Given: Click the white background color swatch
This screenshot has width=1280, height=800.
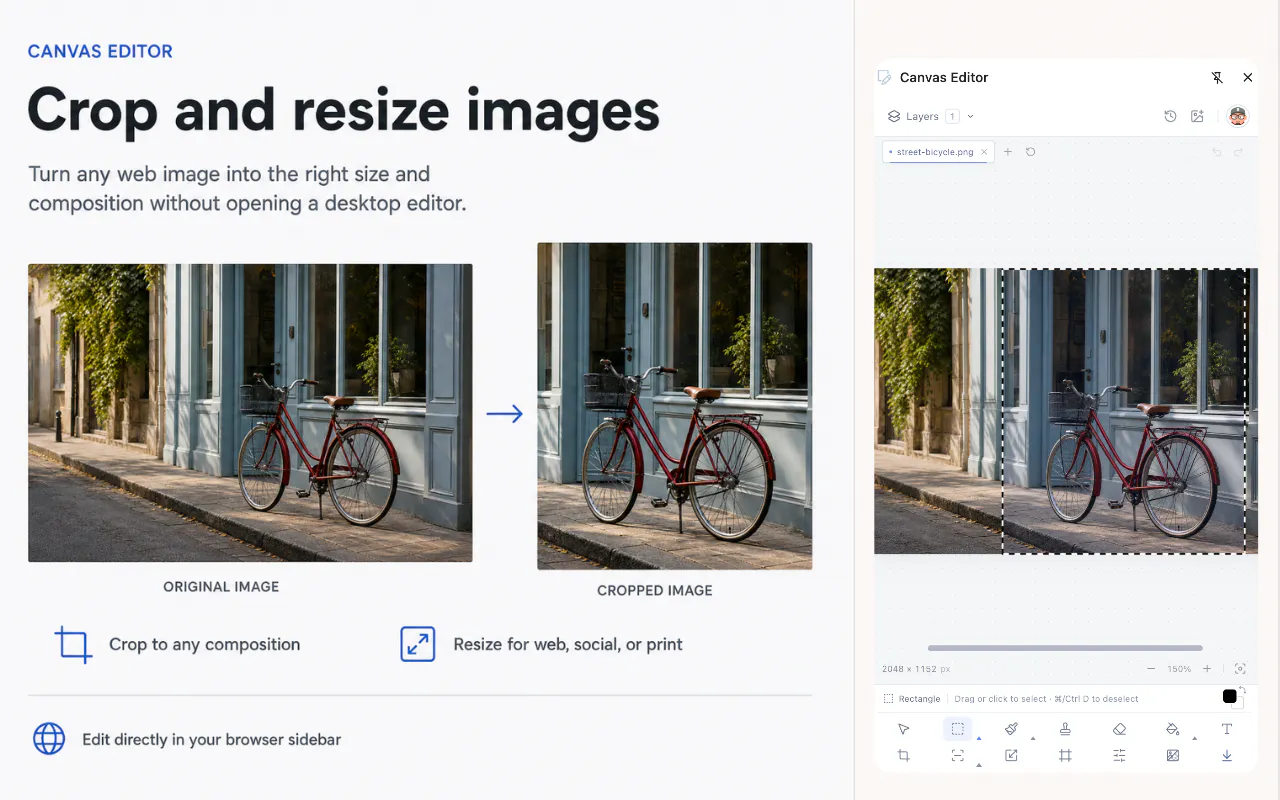Looking at the screenshot, I should pyautogui.click(x=1240, y=705).
